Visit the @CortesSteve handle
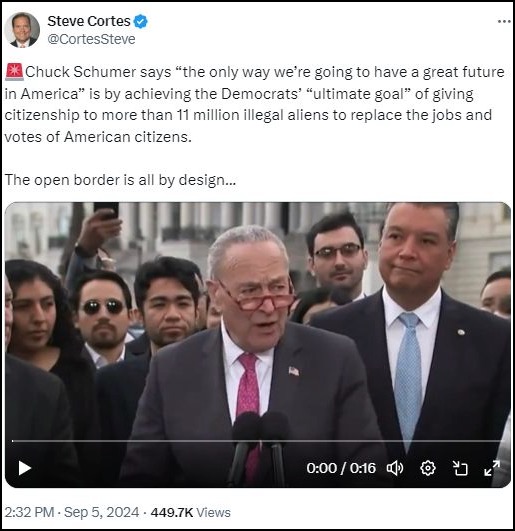 coord(91,39)
